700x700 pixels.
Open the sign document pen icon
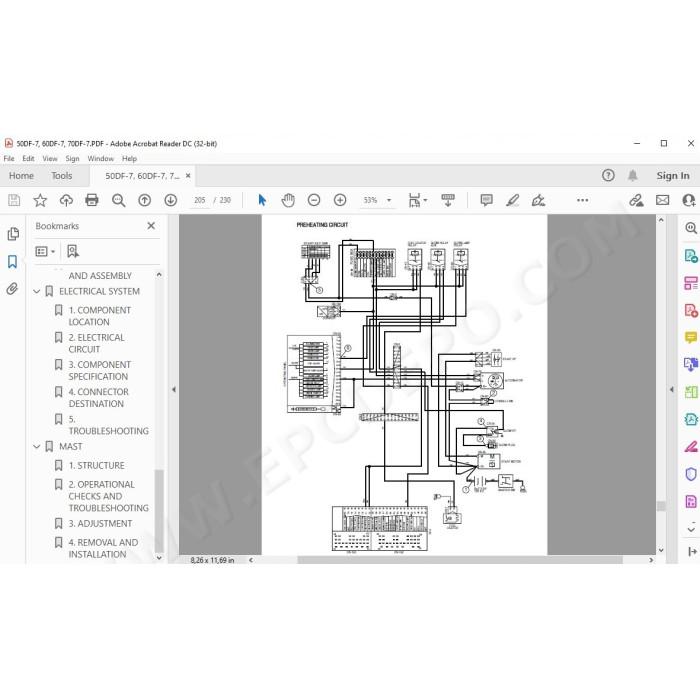(538, 200)
